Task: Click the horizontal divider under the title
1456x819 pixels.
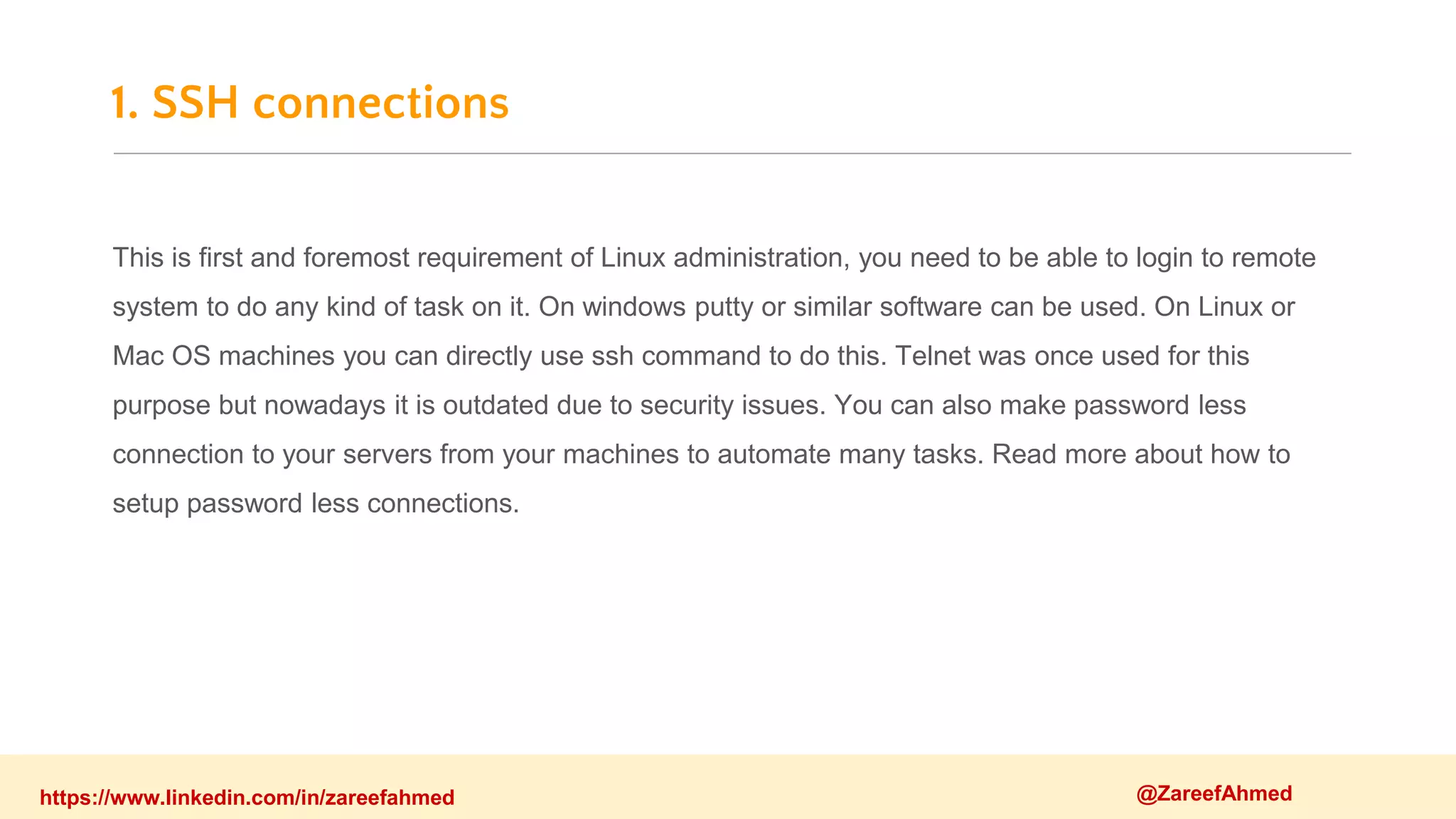Action: pos(732,153)
